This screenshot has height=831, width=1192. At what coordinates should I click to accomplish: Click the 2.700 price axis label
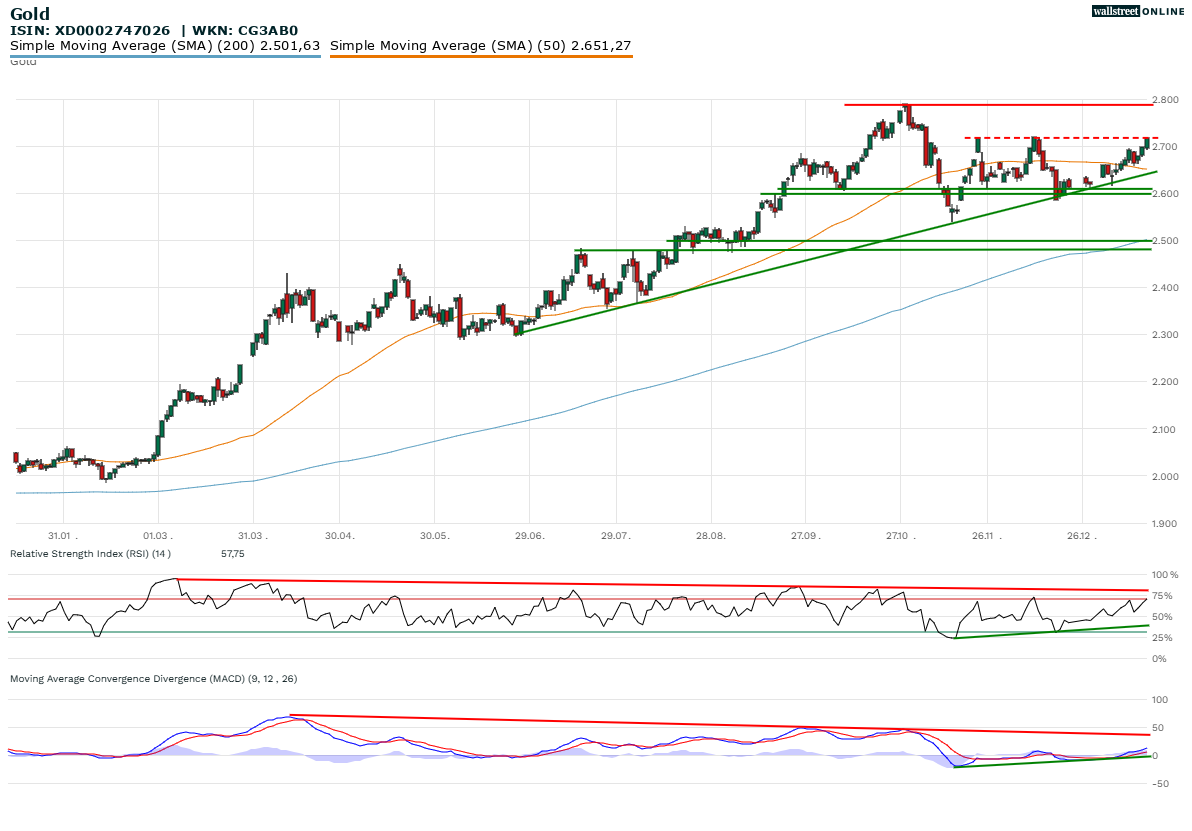click(1165, 147)
